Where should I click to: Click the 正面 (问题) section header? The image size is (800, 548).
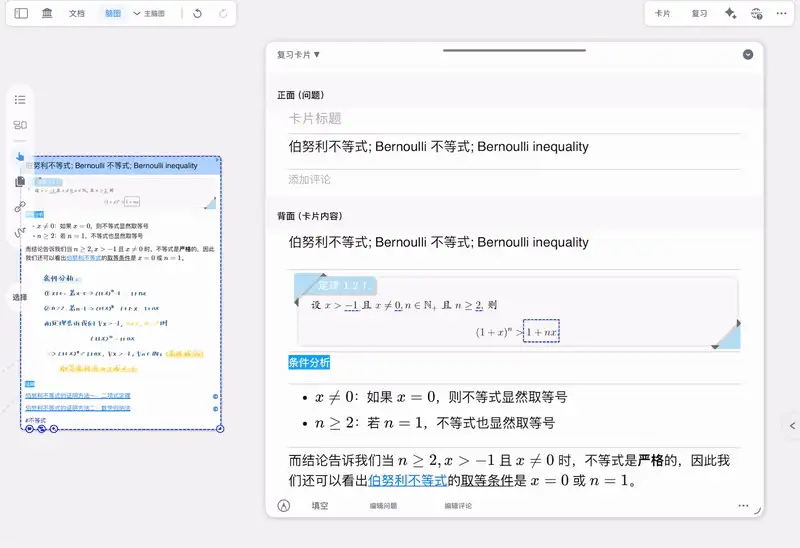tap(301, 95)
